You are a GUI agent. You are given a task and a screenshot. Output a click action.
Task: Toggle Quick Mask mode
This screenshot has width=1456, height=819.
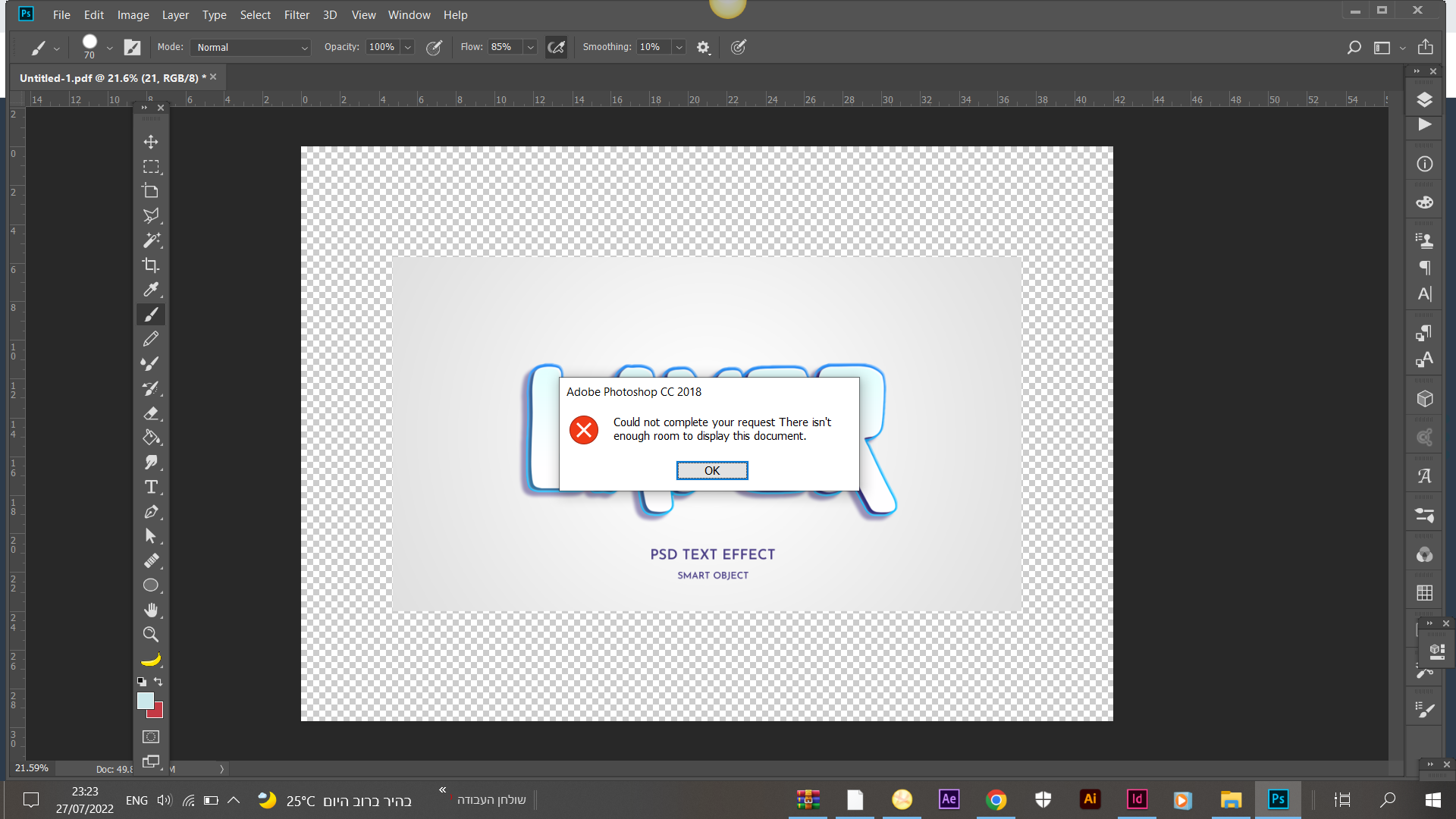point(151,736)
